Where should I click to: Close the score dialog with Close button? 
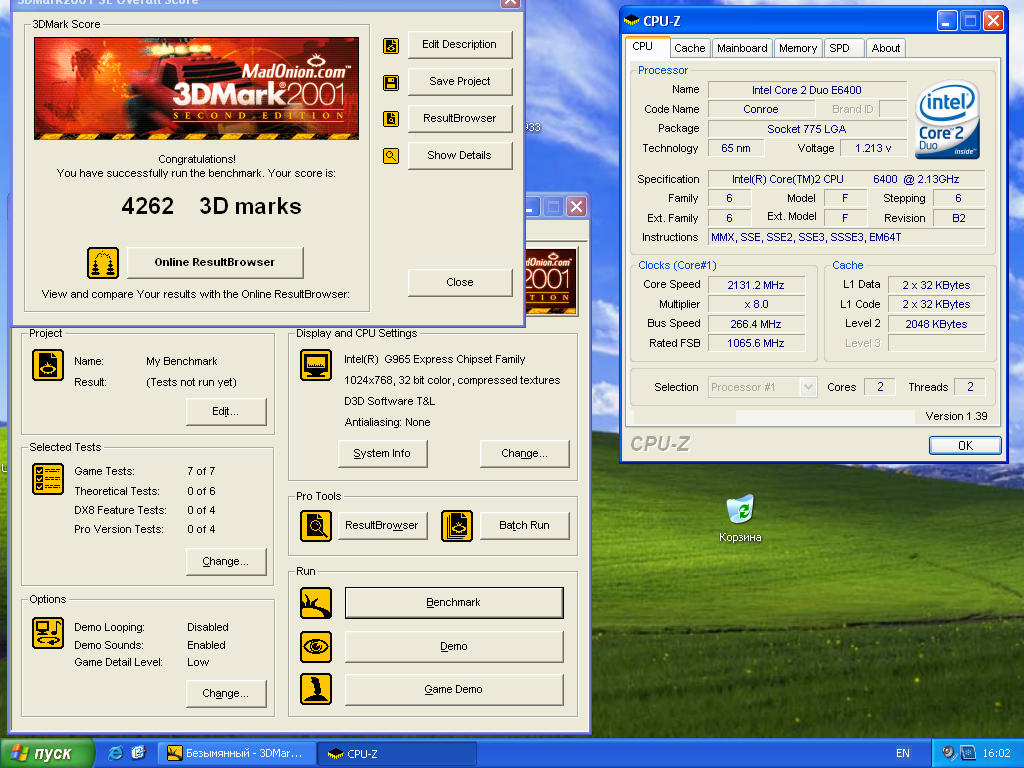(x=460, y=283)
